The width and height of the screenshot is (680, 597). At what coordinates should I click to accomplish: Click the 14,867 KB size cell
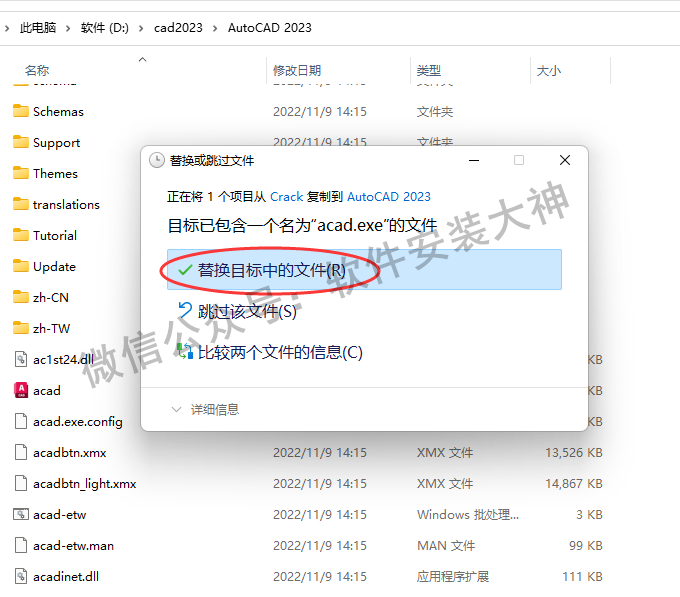(574, 483)
